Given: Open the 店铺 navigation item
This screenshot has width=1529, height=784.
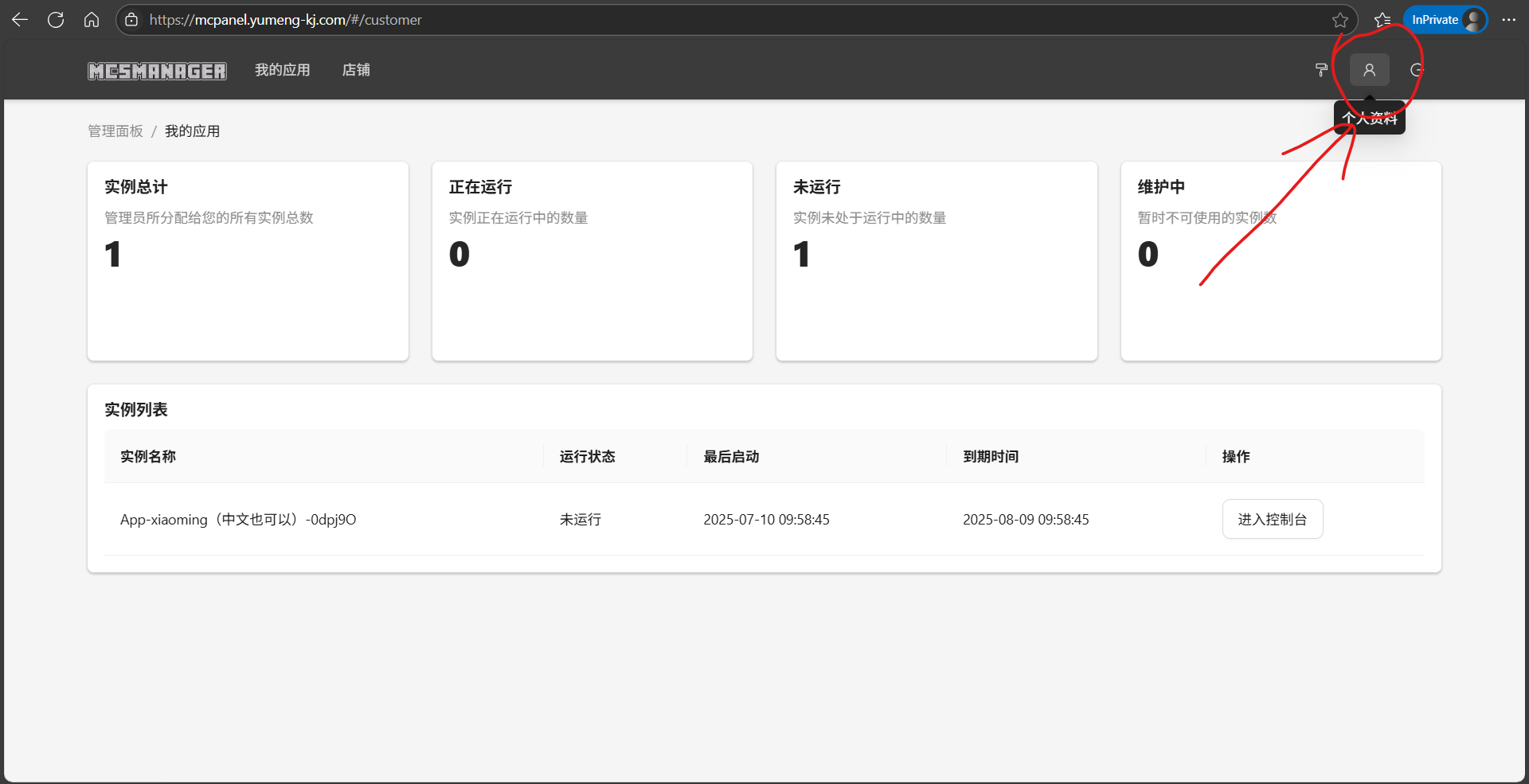Looking at the screenshot, I should (356, 70).
